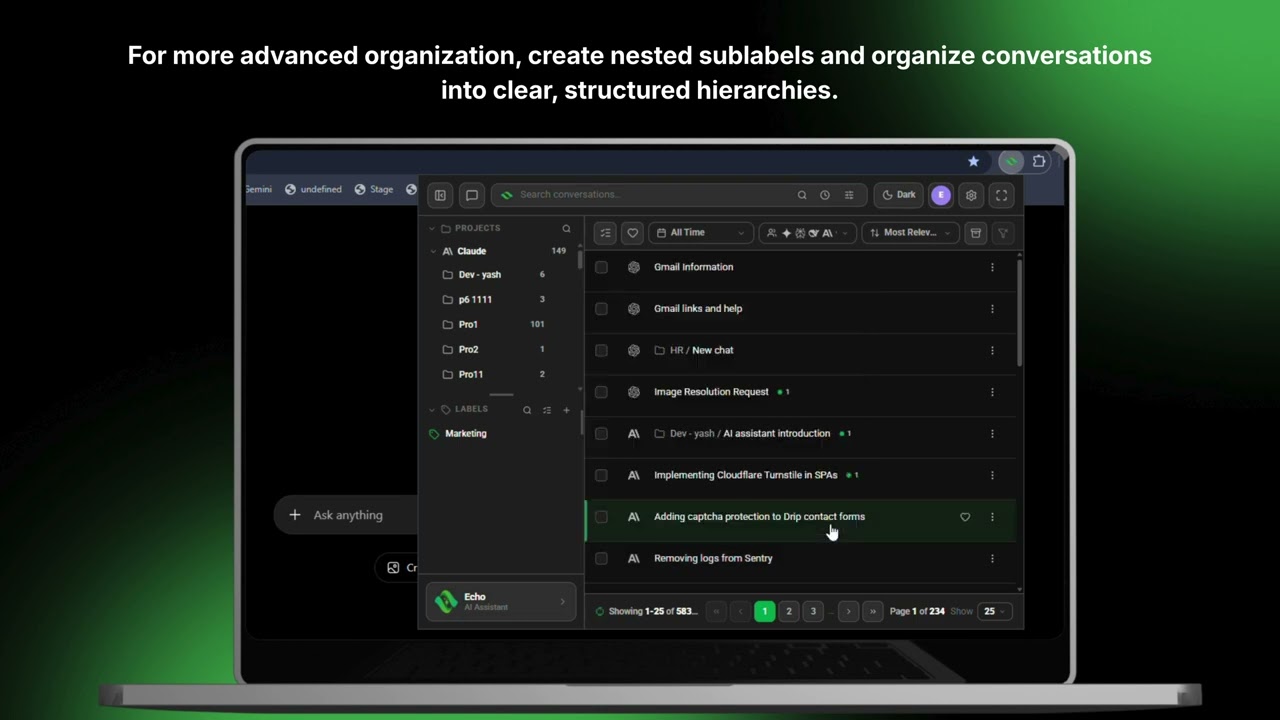Screen dimensions: 1280x720
Task: Open the archive box icon
Action: pyautogui.click(x=976, y=233)
